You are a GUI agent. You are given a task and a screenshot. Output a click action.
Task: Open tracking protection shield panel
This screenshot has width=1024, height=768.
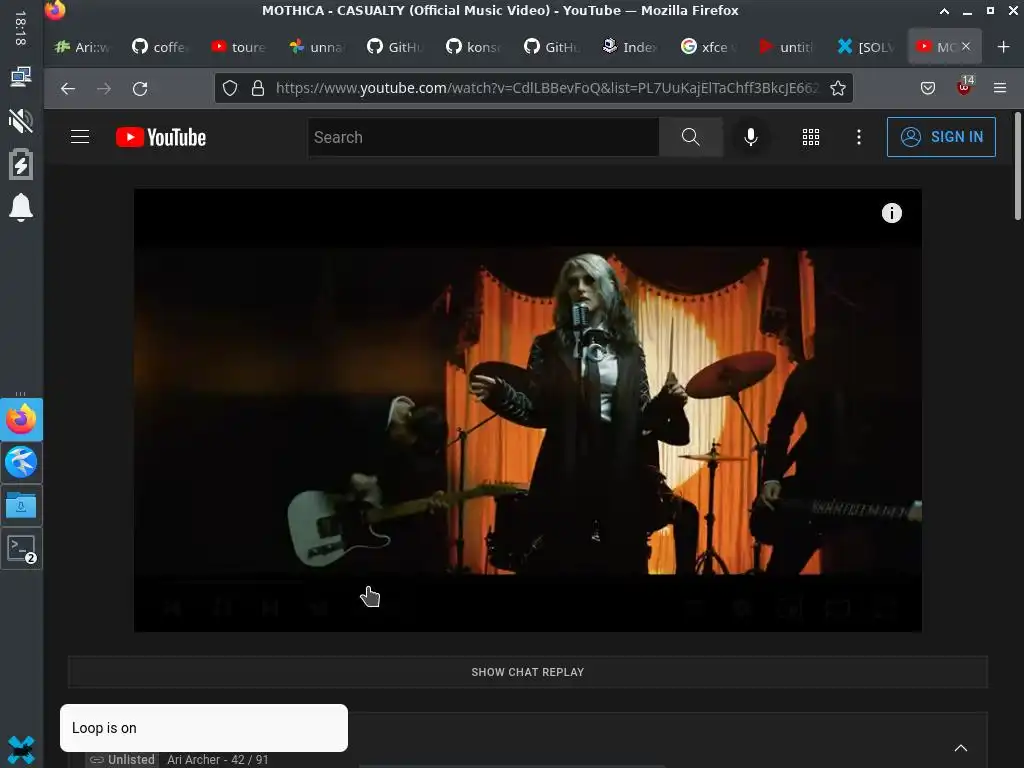[230, 88]
